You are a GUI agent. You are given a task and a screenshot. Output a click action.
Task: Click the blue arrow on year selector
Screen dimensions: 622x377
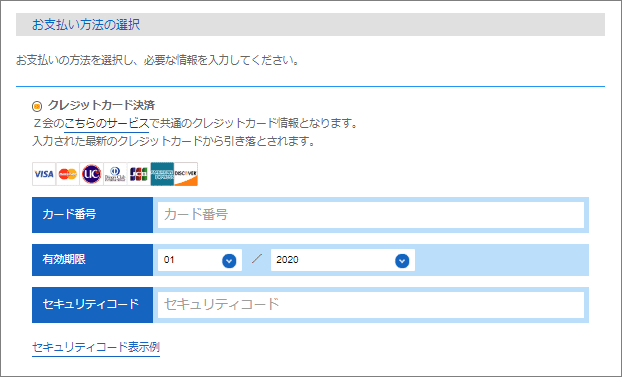(402, 261)
